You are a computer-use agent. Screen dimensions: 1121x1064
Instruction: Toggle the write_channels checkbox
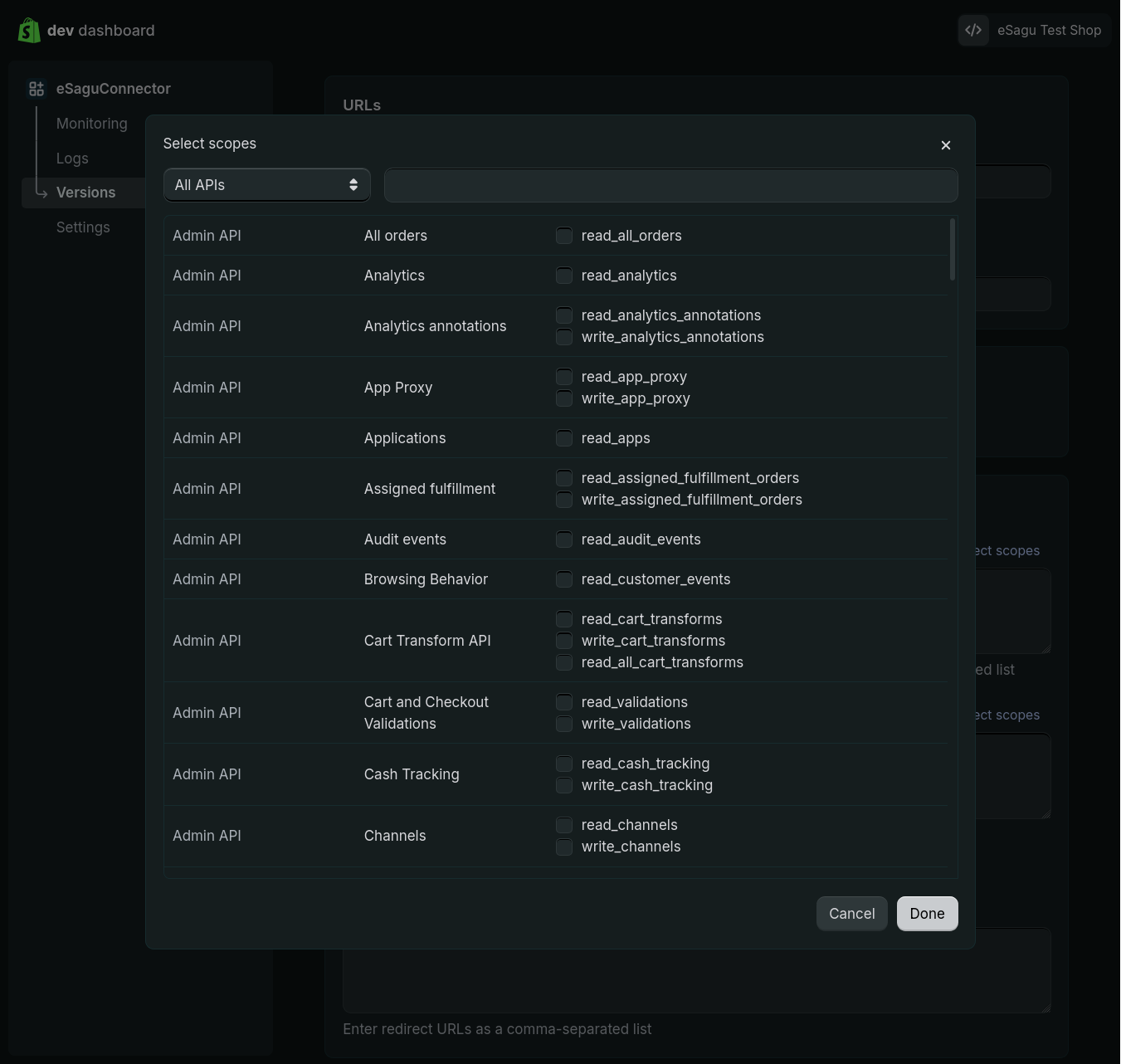click(564, 847)
